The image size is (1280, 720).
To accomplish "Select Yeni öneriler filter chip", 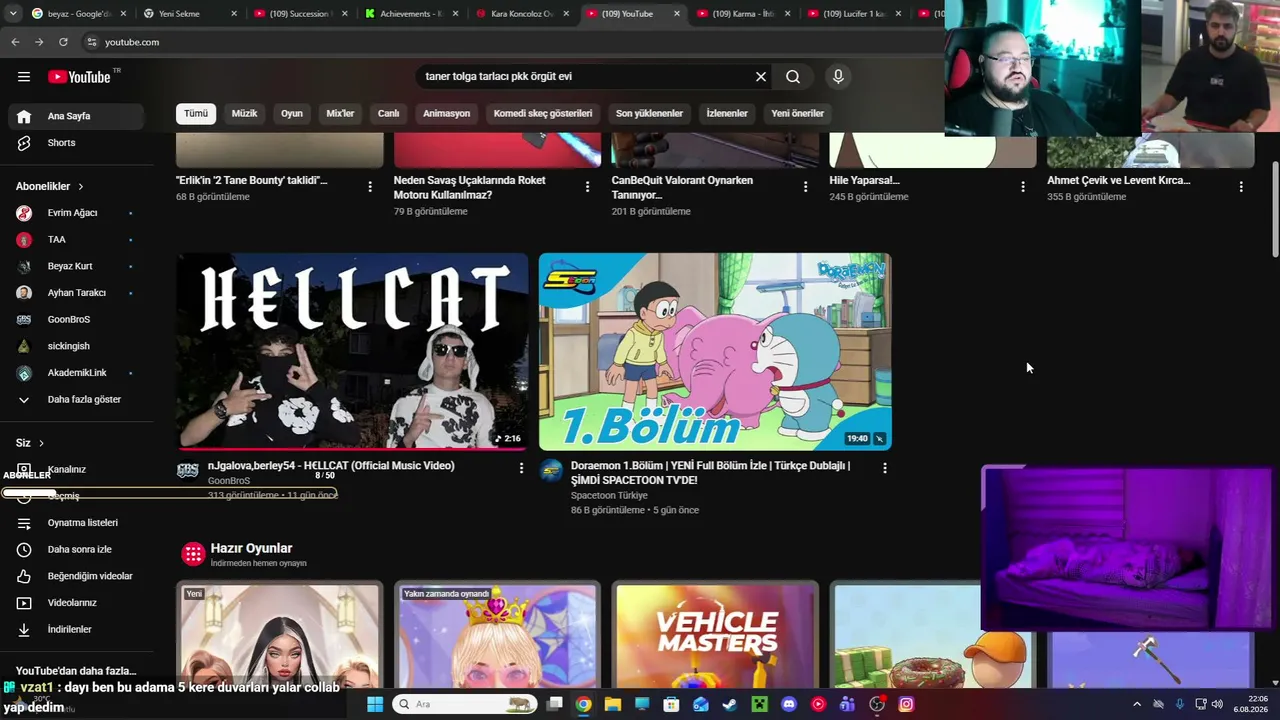I will [798, 113].
